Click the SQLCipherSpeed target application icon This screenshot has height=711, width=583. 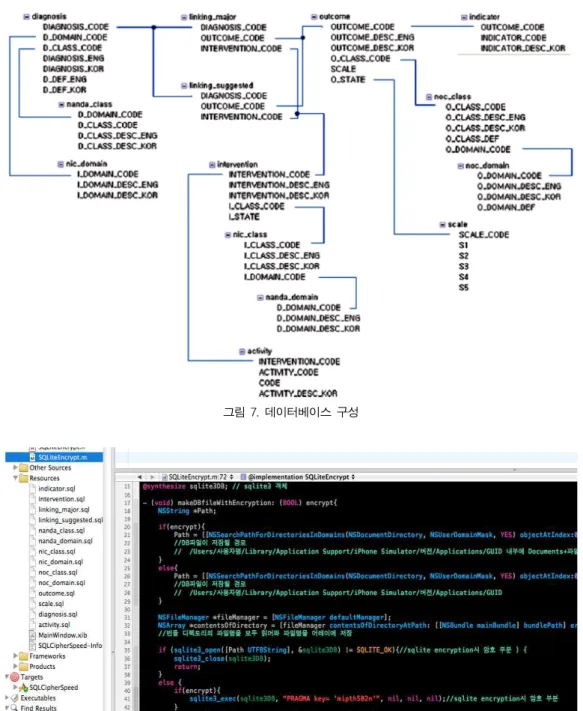tap(24, 688)
